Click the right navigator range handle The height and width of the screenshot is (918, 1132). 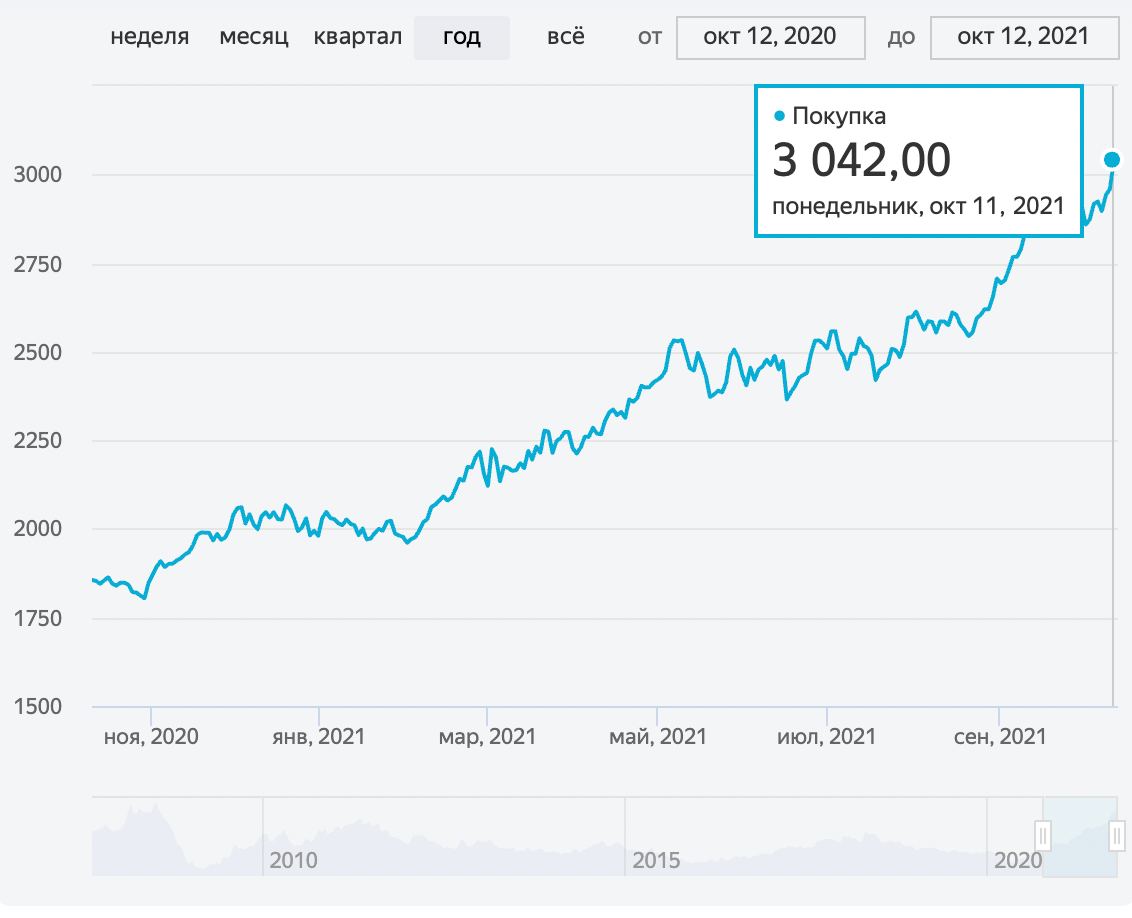click(1116, 835)
